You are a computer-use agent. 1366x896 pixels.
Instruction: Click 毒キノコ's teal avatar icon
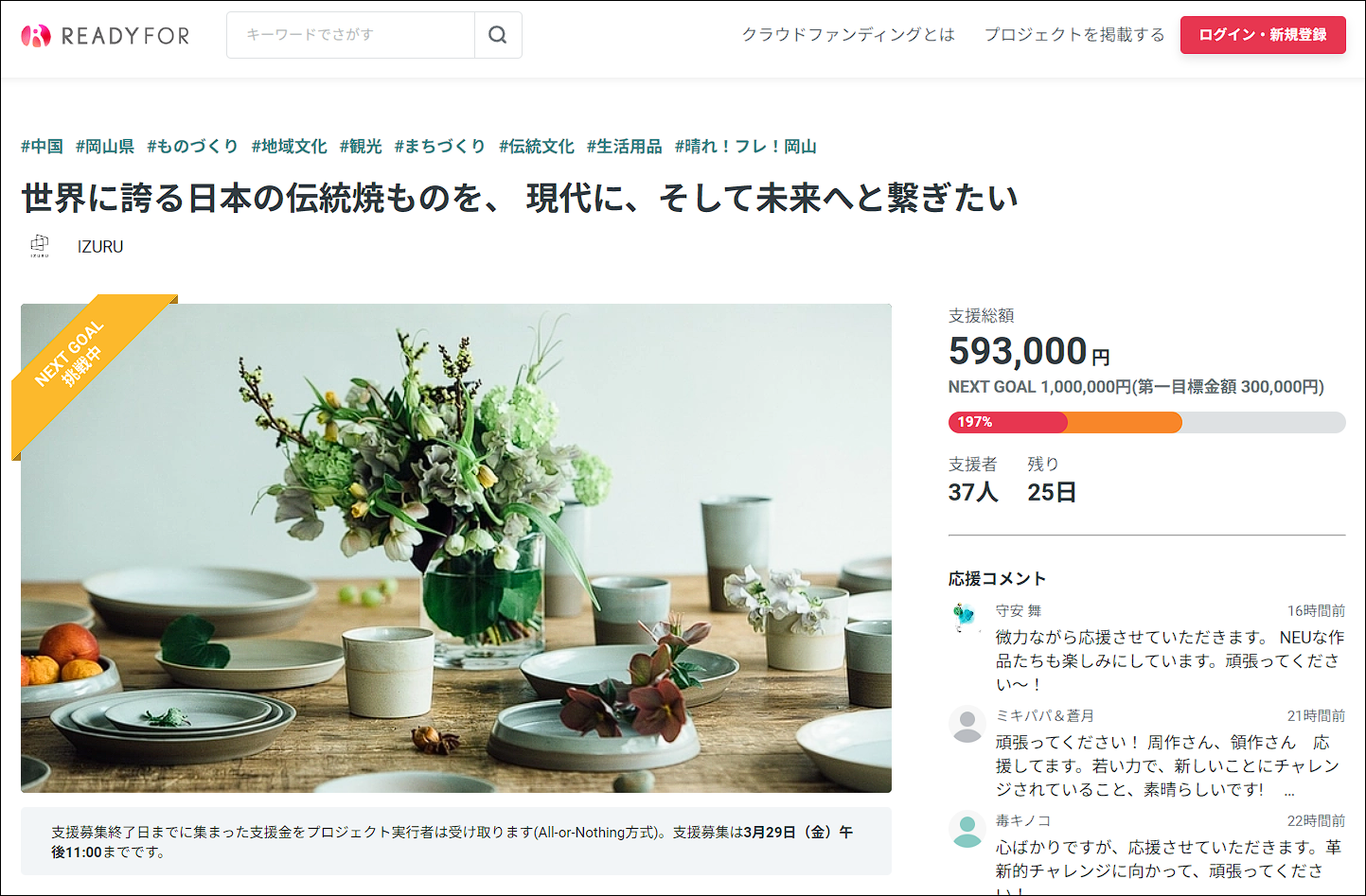[967, 830]
